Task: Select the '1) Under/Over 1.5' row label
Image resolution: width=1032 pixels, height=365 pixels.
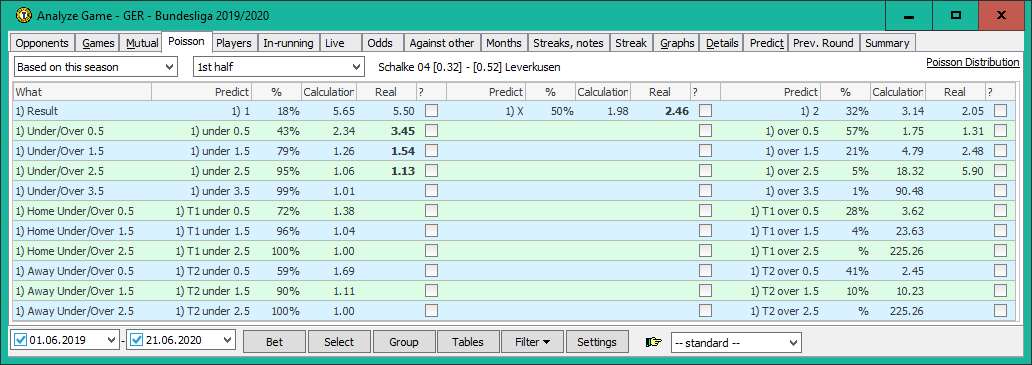Action: [59, 151]
